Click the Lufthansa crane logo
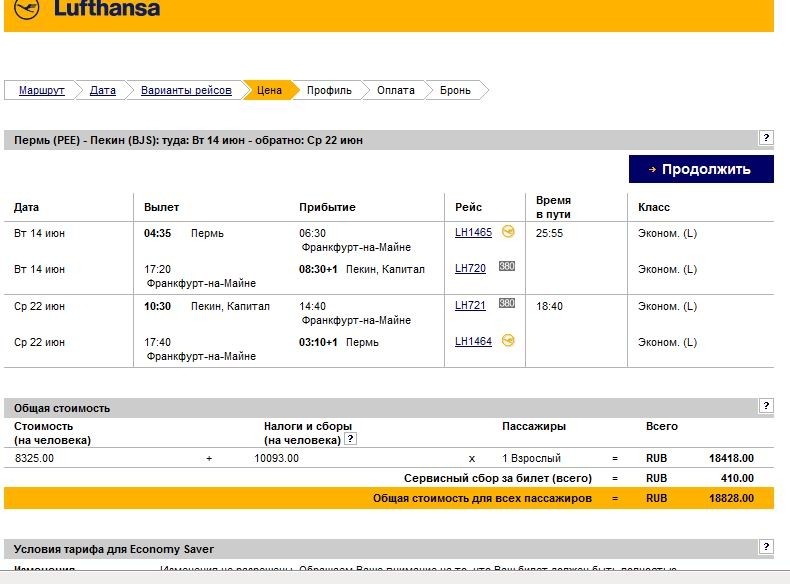 tap(27, 7)
